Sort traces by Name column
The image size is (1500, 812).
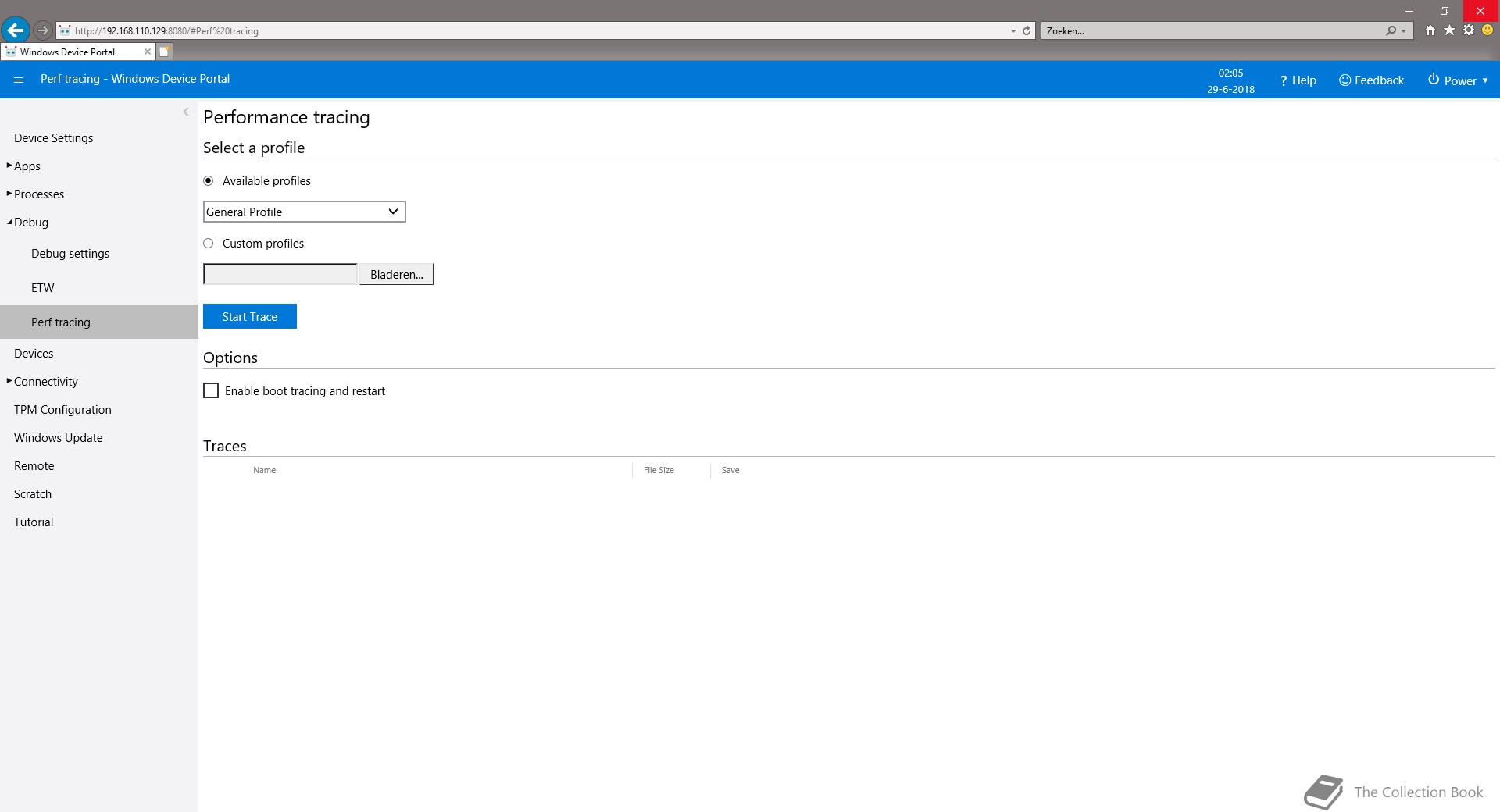point(264,470)
